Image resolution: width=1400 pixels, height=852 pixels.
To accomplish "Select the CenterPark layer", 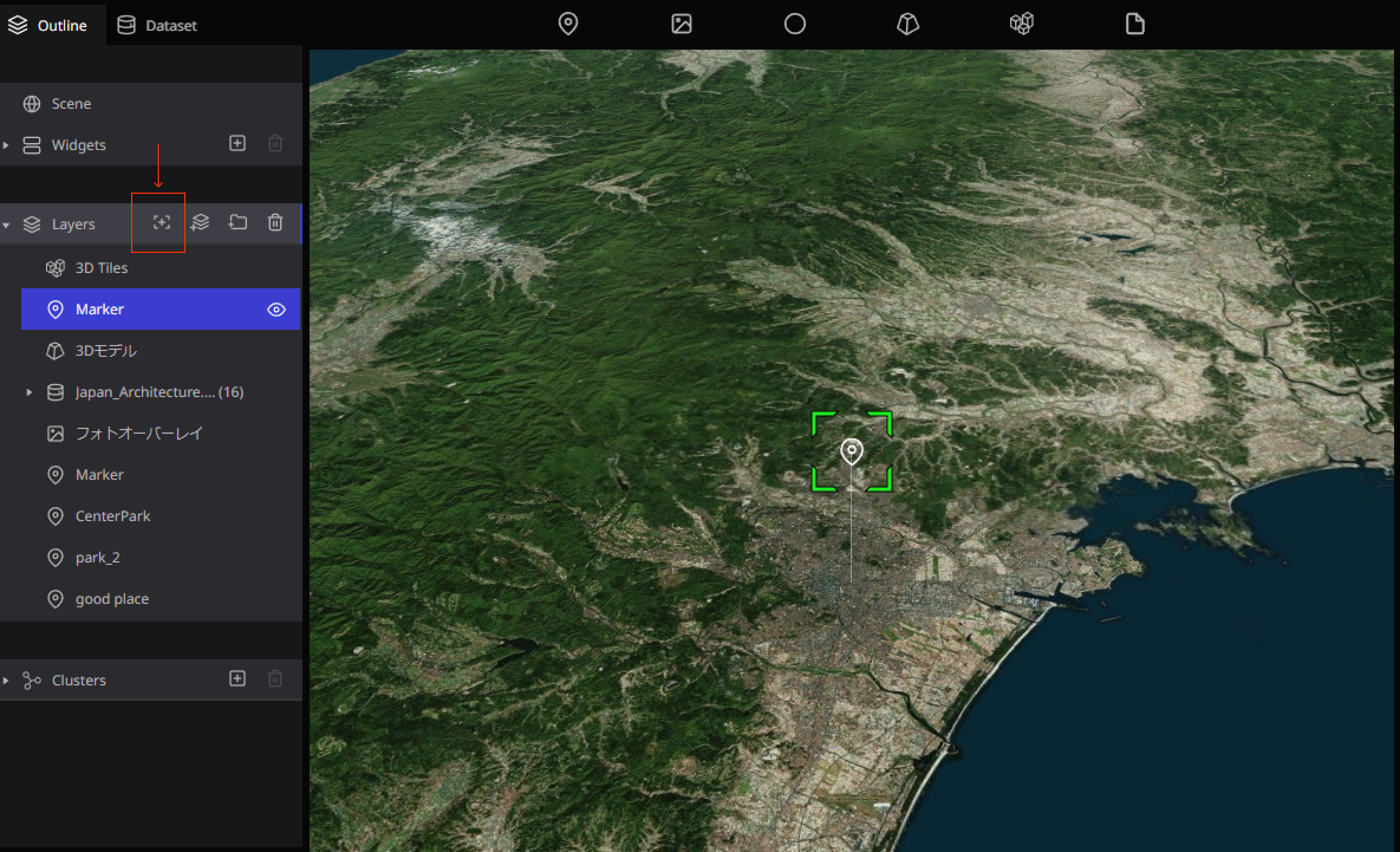I will (x=161, y=516).
